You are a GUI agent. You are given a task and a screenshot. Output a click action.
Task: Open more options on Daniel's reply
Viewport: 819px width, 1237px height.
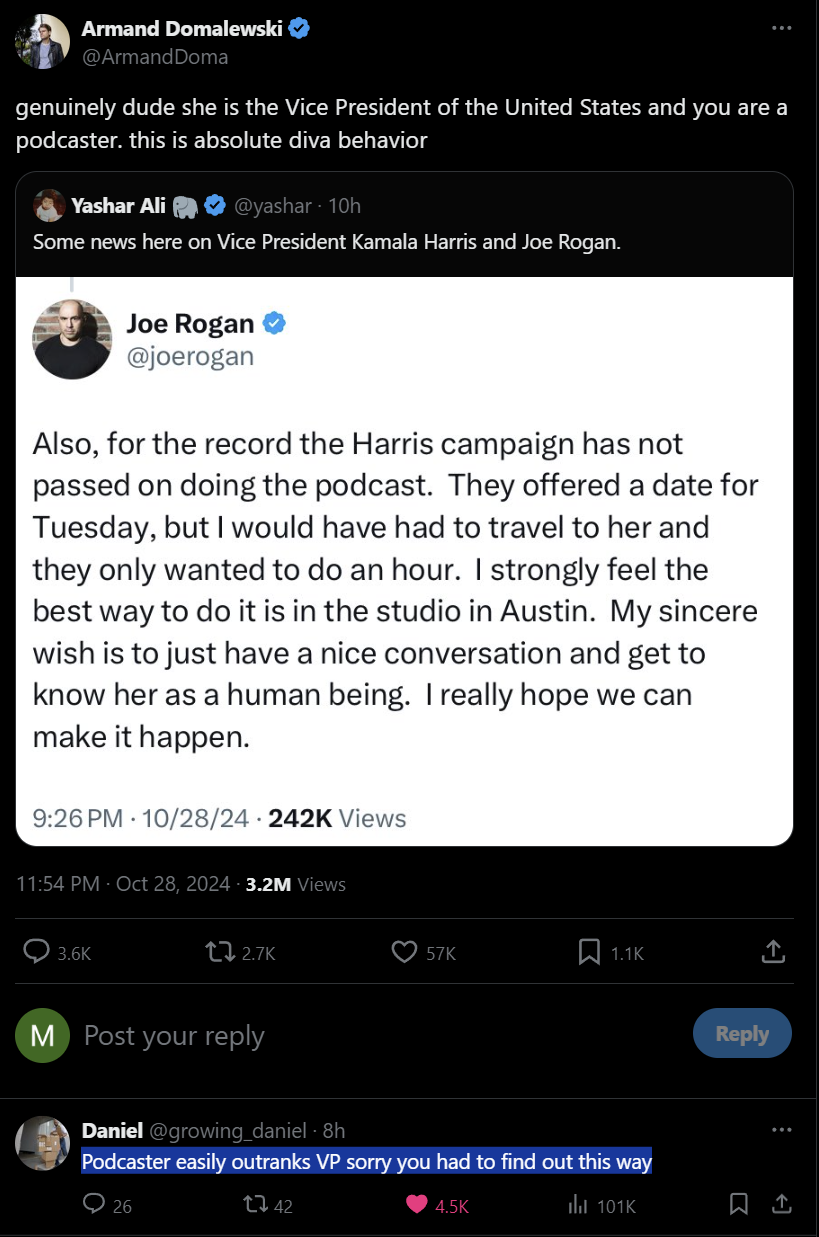click(x=781, y=1130)
